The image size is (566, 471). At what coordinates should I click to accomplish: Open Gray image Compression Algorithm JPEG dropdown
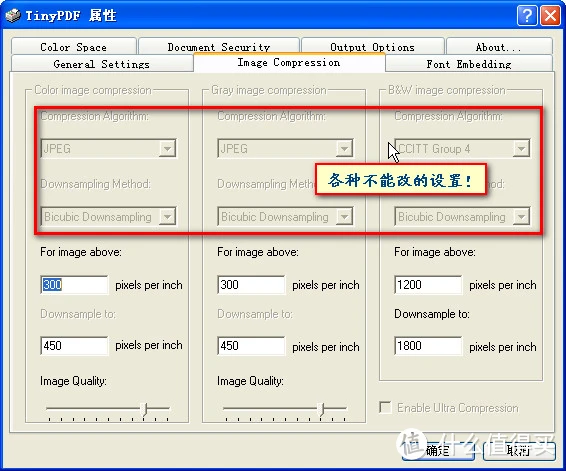[285, 148]
